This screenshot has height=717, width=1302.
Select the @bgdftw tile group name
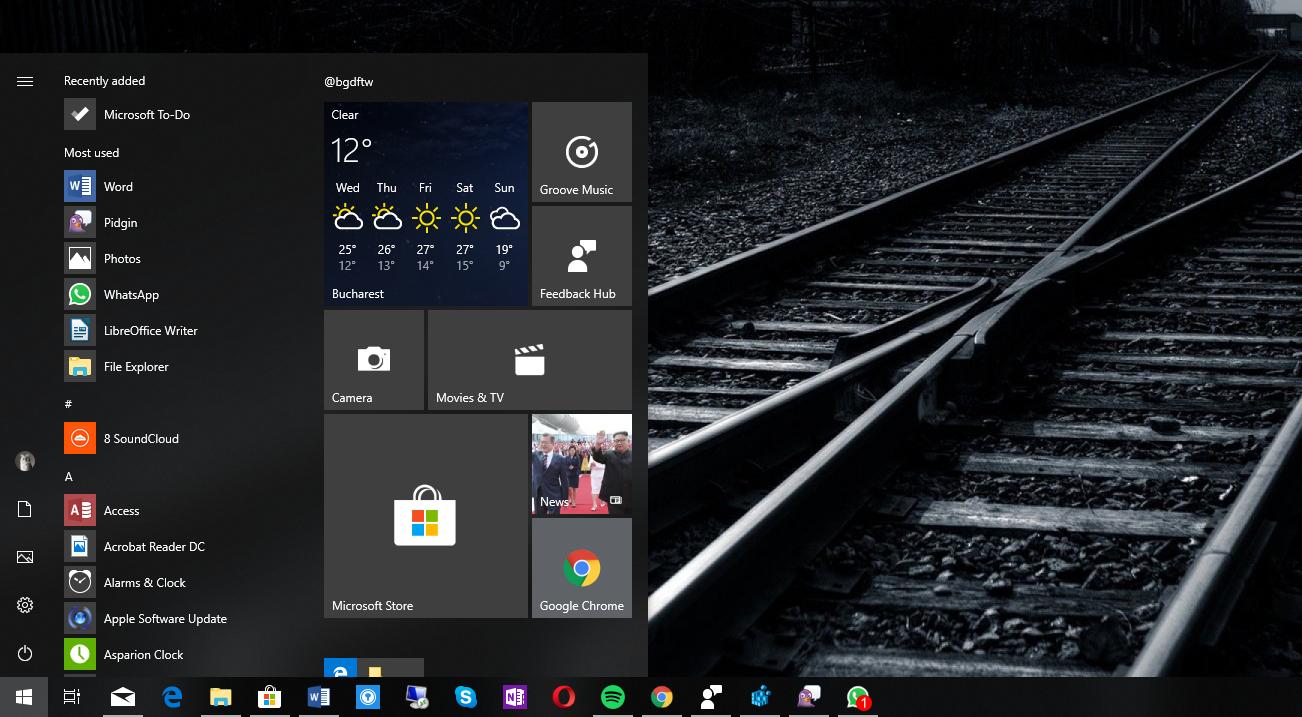[x=348, y=82]
